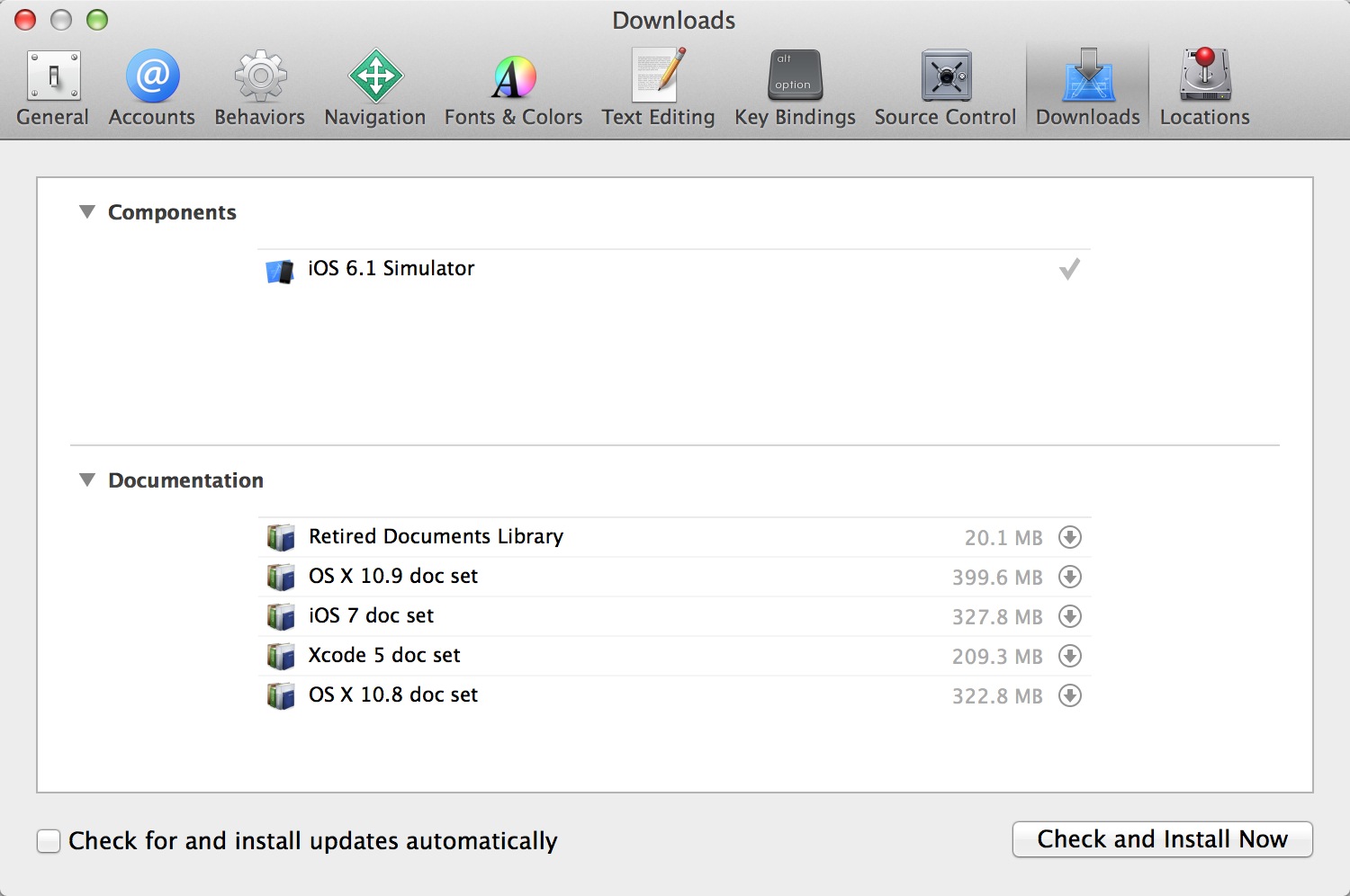Click the 209.3 MB size value
This screenshot has height=896, width=1350.
997,657
